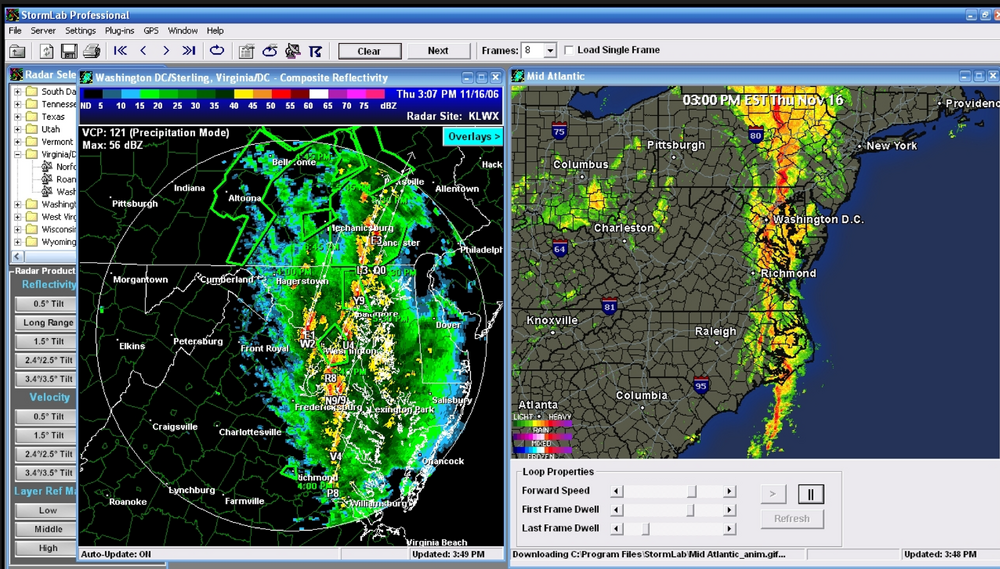This screenshot has height=569, width=1000.
Task: Select the Long Range reflectivity product
Action: click(x=48, y=323)
